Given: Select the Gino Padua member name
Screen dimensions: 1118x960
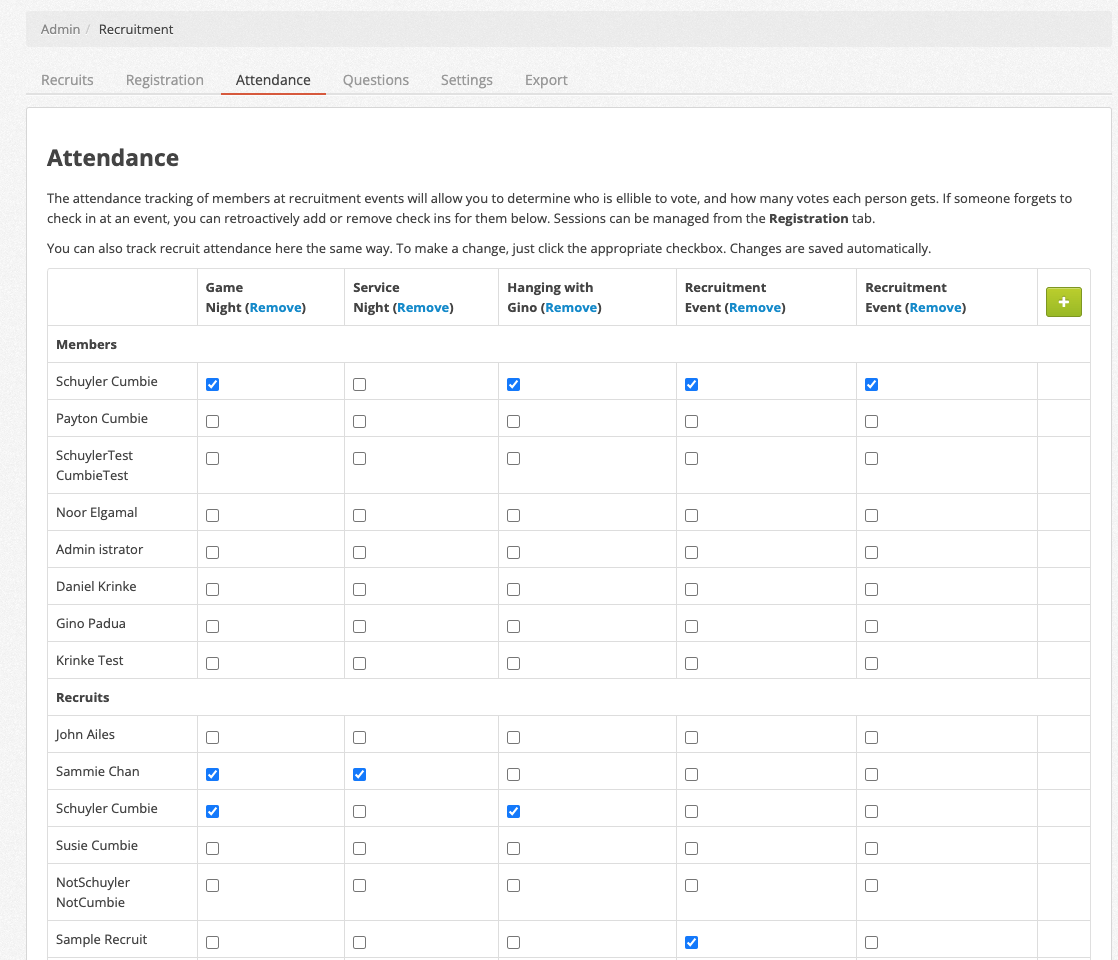Looking at the screenshot, I should (x=91, y=623).
